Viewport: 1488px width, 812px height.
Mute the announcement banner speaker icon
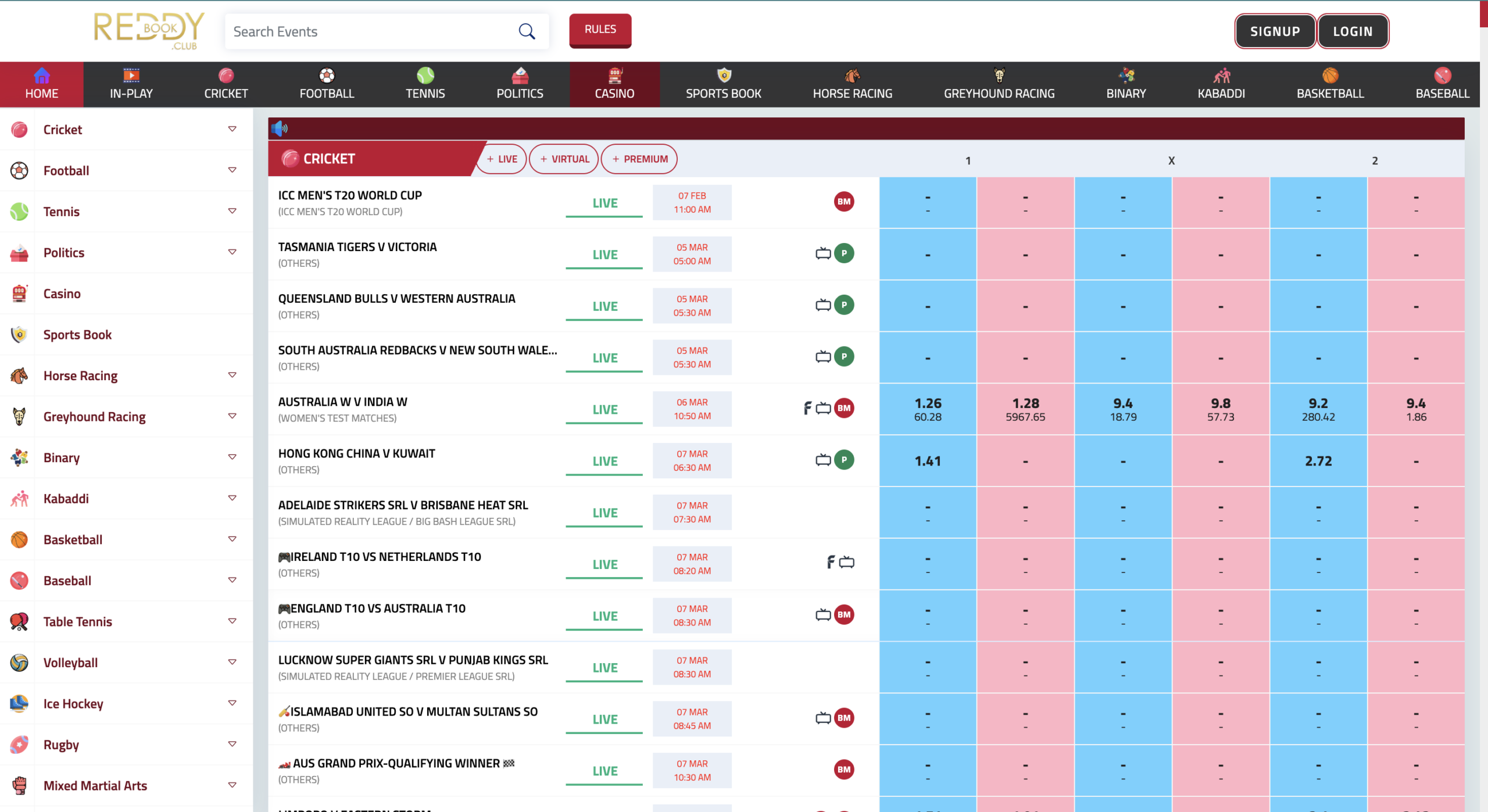pos(281,128)
